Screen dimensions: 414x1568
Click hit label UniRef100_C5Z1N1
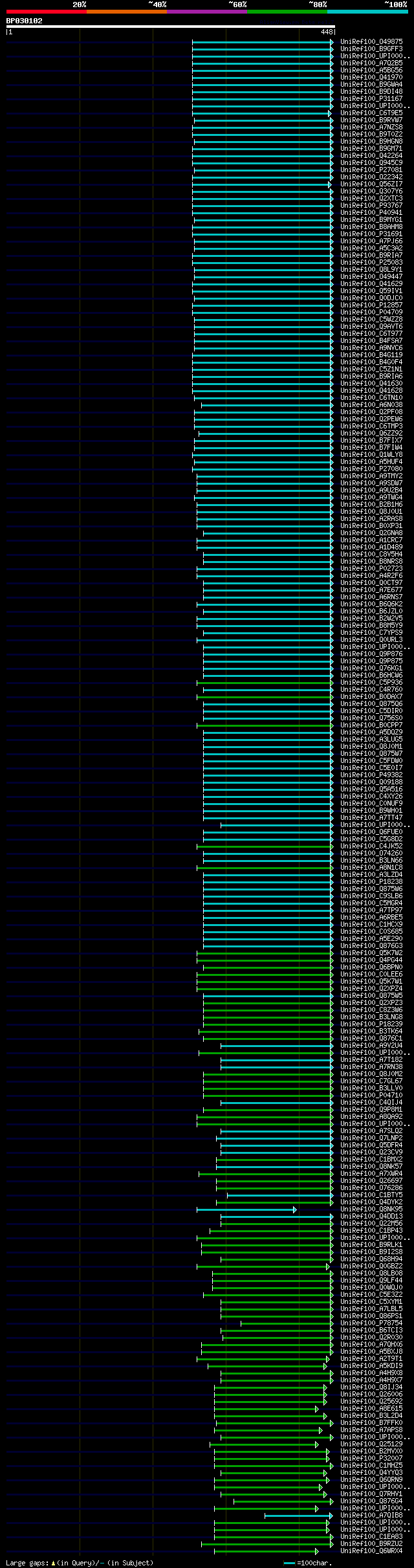371,369
